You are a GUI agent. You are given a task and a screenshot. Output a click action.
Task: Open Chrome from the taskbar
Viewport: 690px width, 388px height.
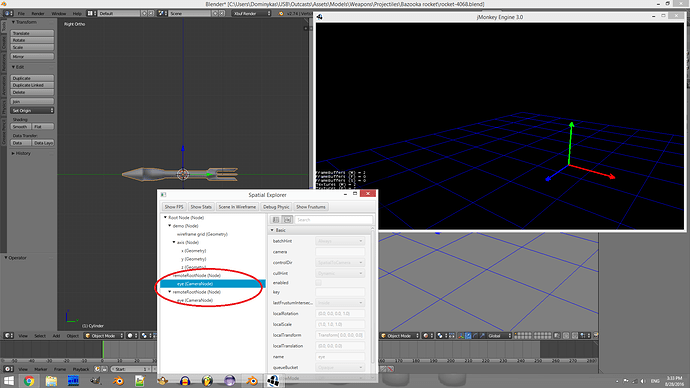point(29,381)
